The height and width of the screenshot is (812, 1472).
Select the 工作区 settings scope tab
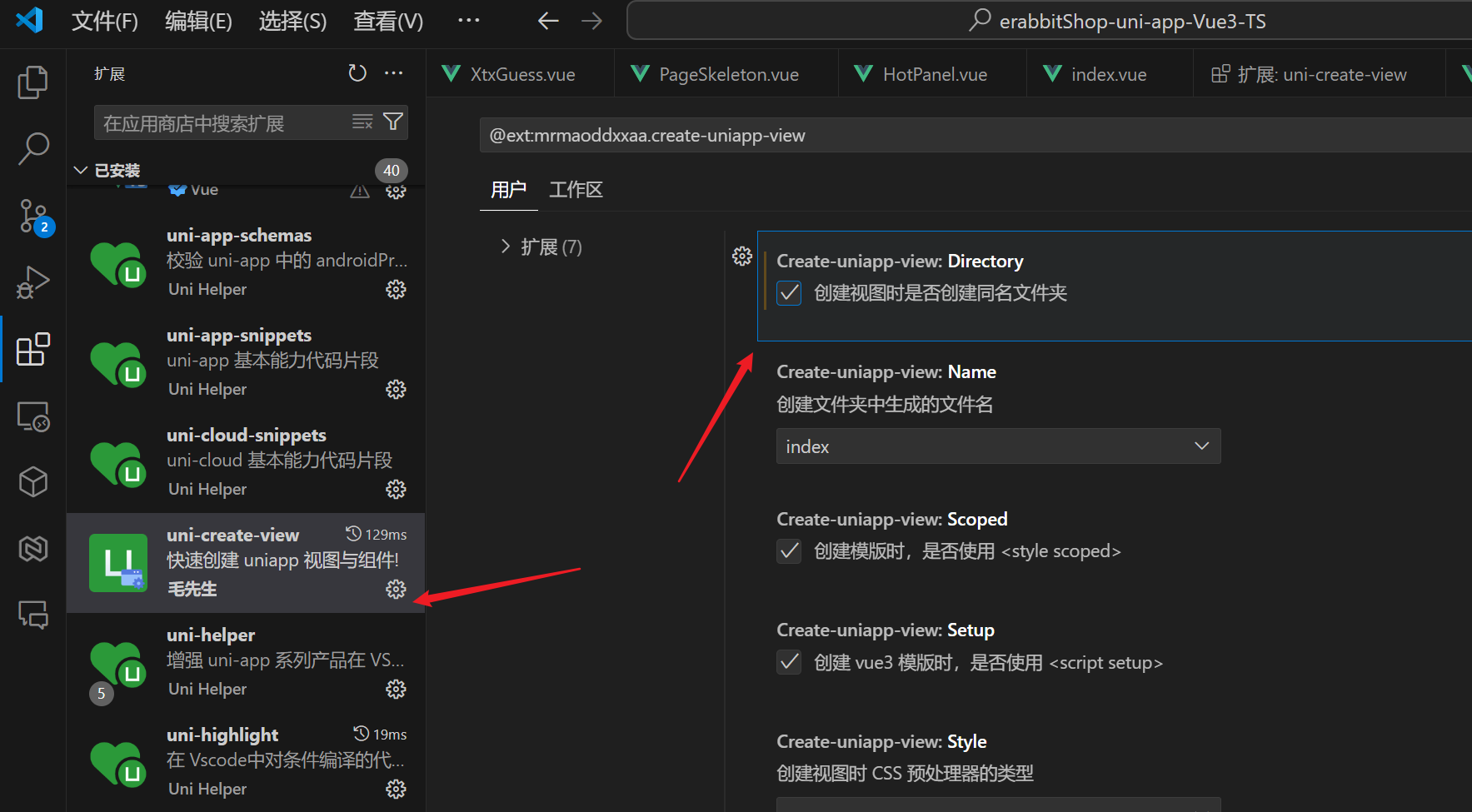pyautogui.click(x=576, y=190)
